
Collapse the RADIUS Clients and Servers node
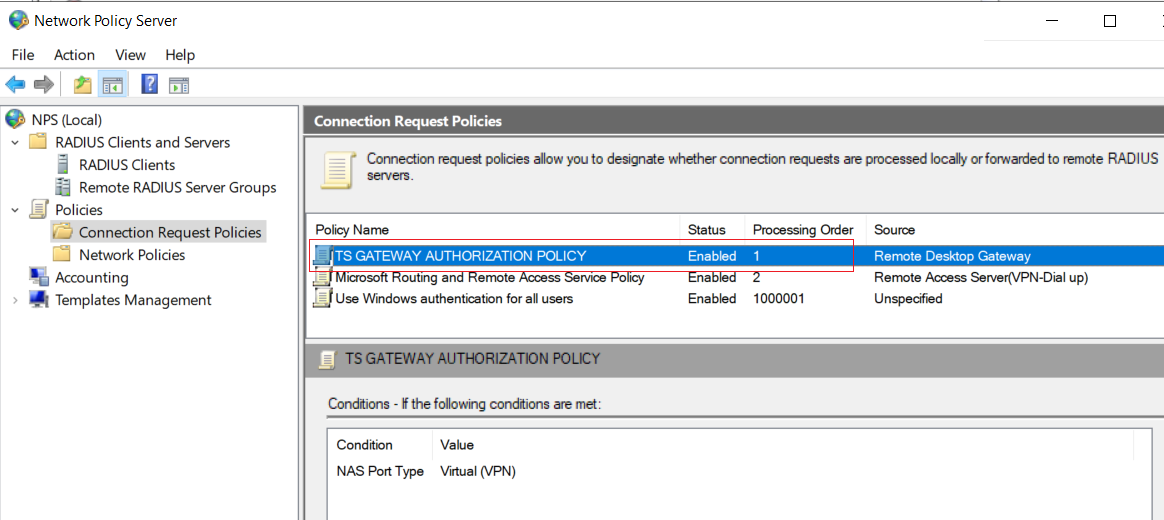(x=15, y=142)
